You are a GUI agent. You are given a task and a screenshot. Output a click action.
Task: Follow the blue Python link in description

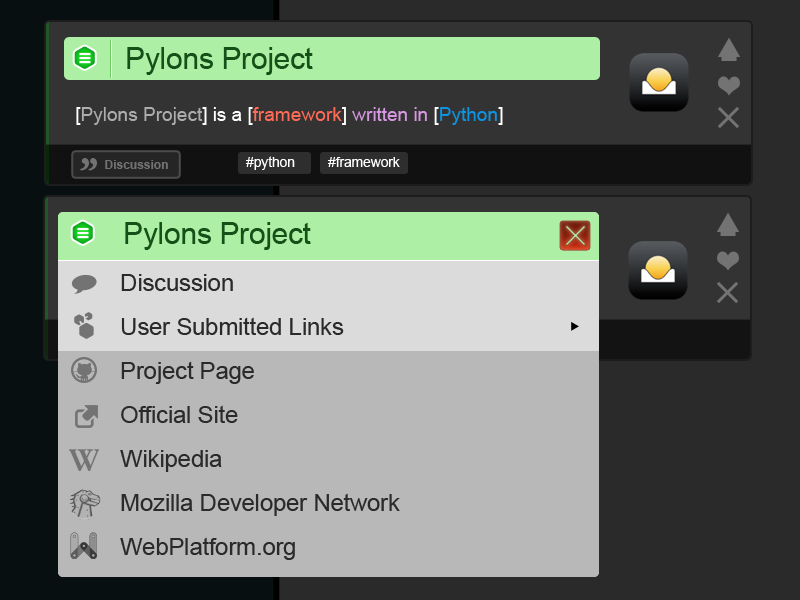(468, 115)
